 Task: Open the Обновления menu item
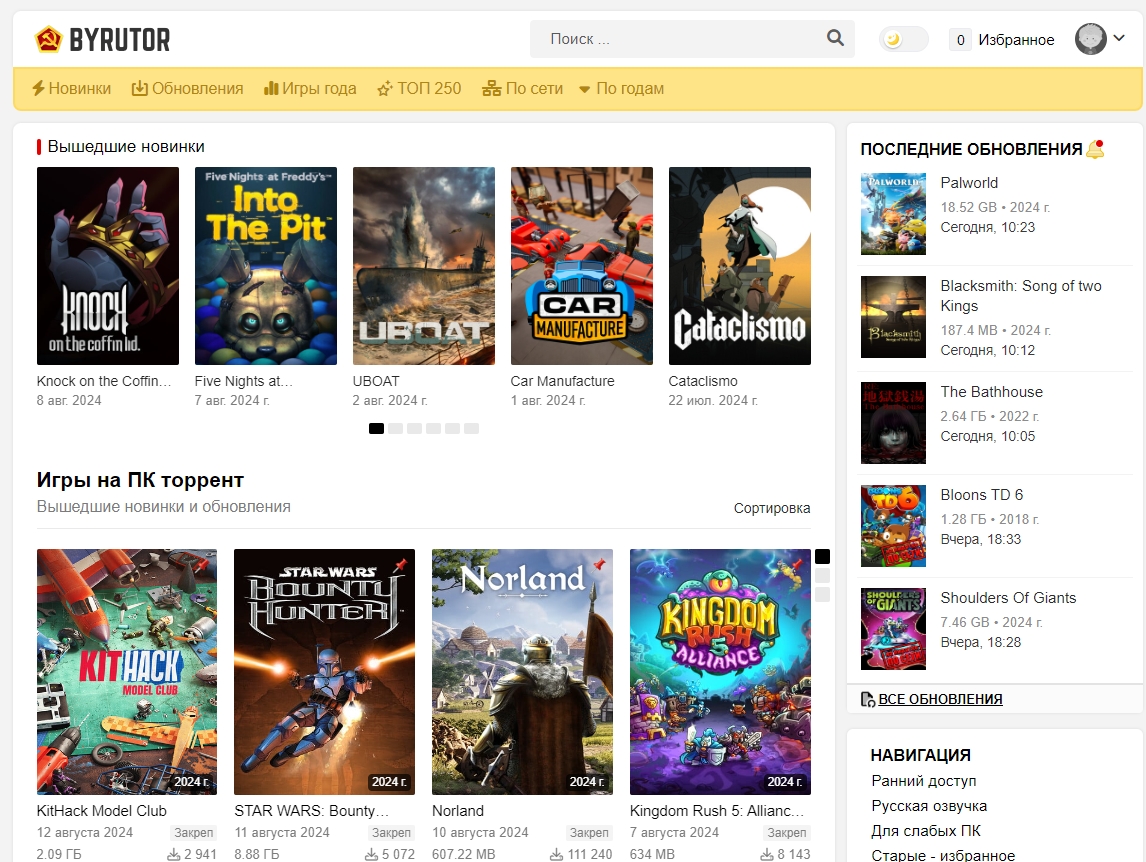(187, 88)
